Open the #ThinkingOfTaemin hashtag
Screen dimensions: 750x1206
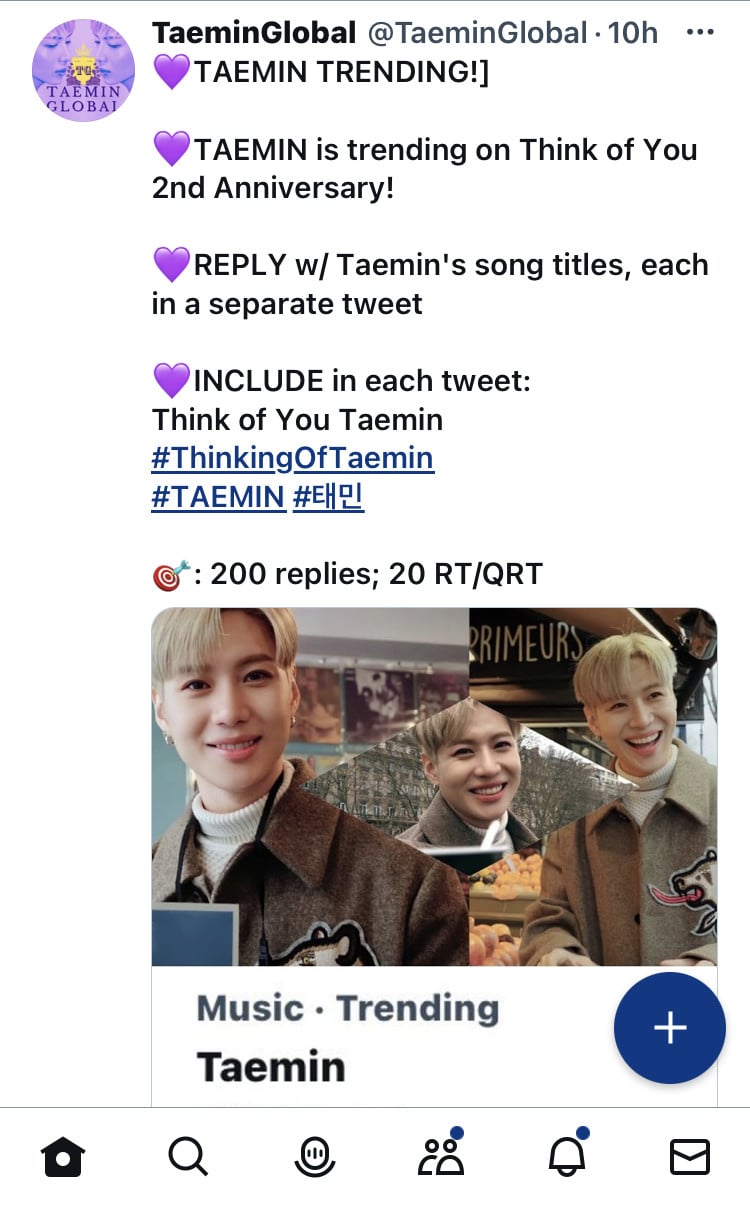coord(292,458)
